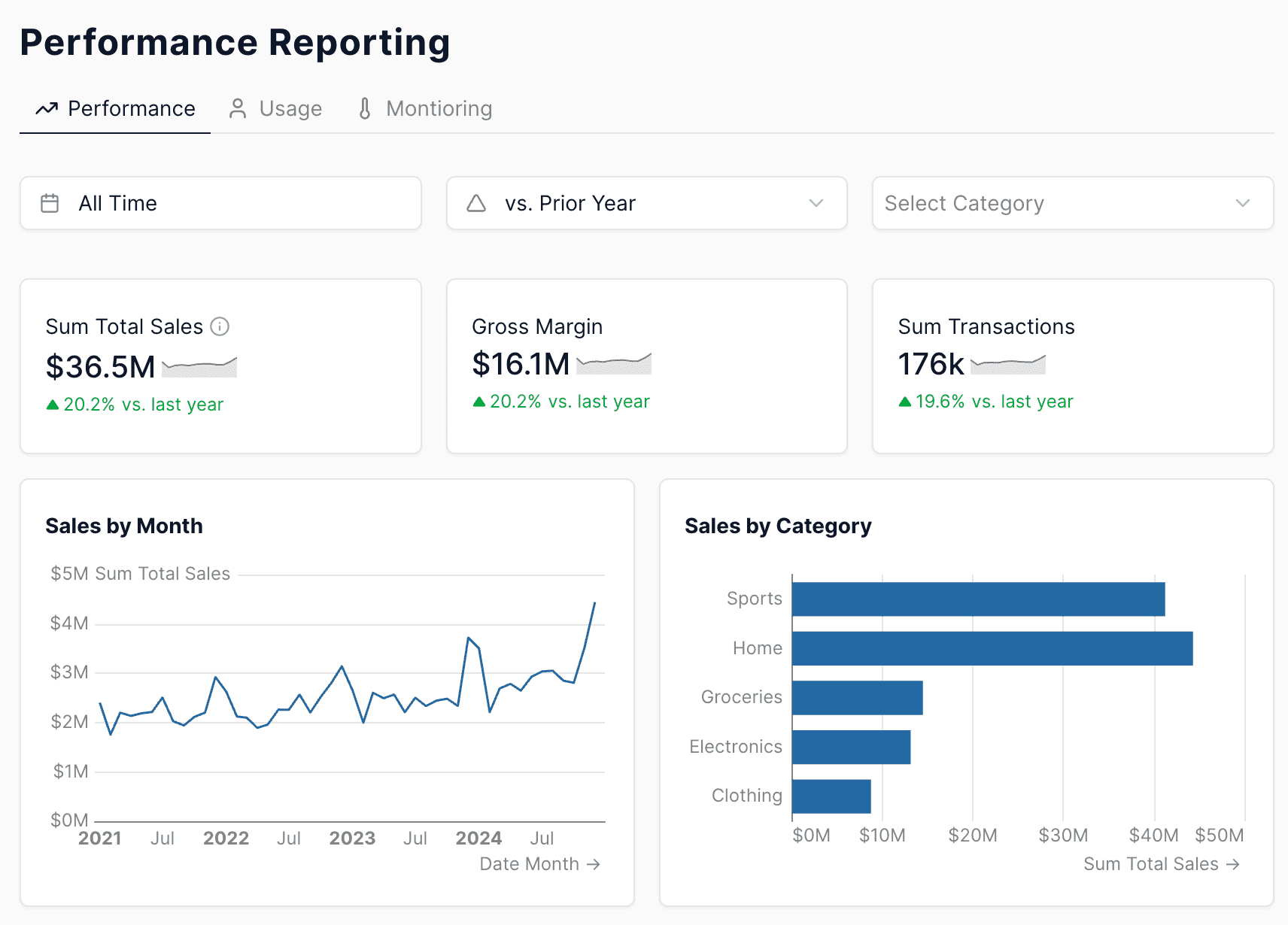Switch to the Usage tab
Viewport: 1288px width, 925px height.
(290, 108)
